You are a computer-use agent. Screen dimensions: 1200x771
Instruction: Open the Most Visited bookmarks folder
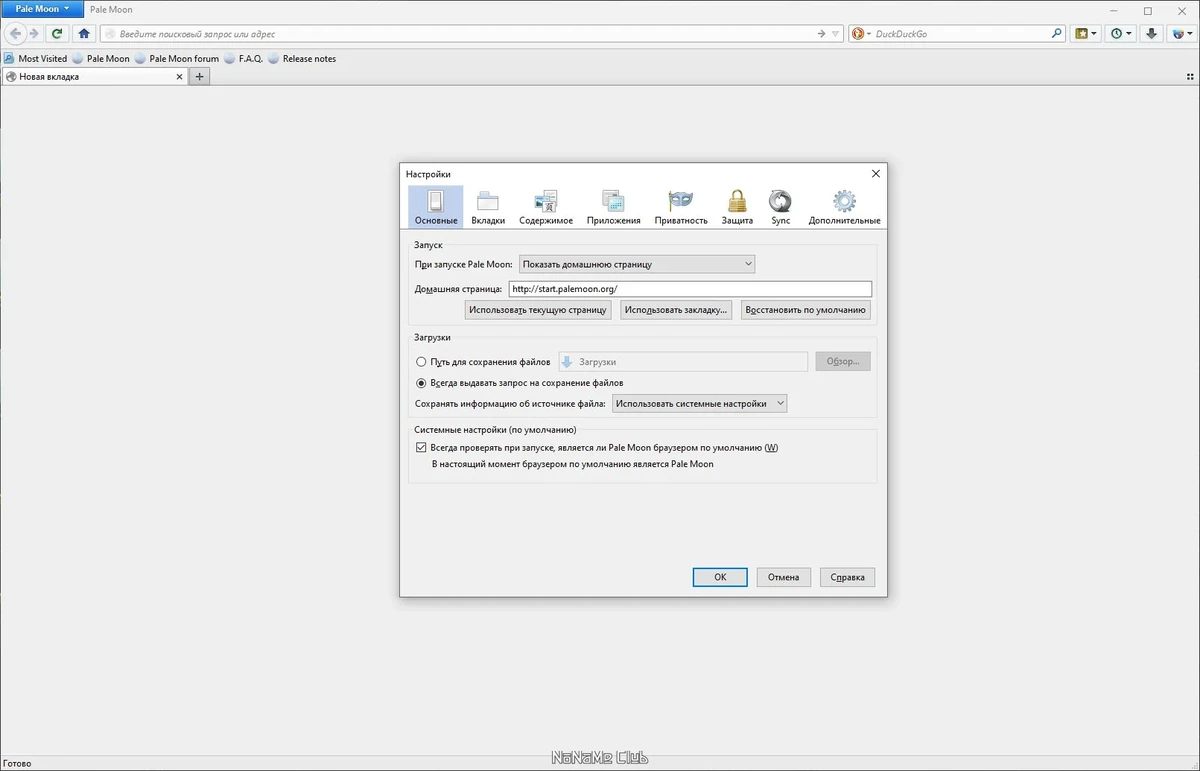tap(36, 59)
